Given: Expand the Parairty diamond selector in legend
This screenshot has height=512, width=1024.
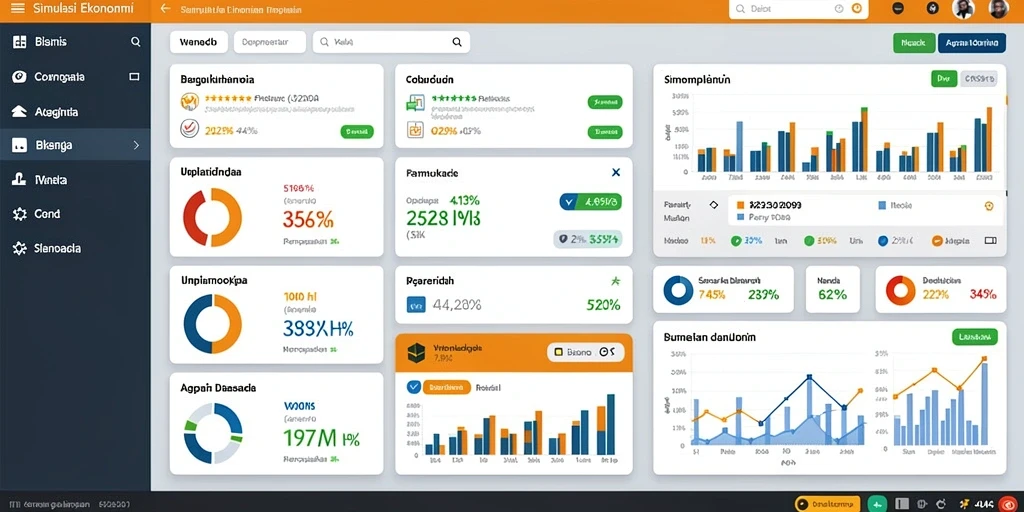Looking at the screenshot, I should pos(713,204).
